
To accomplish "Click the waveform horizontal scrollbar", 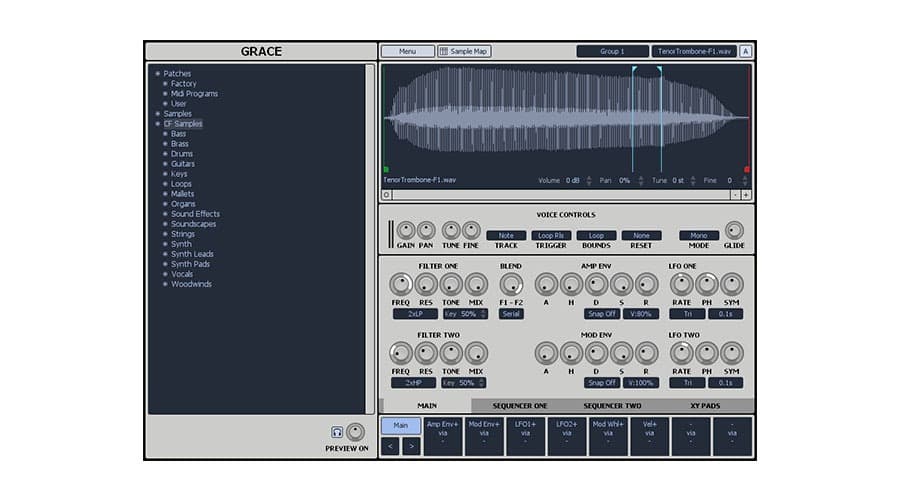I will pos(561,195).
